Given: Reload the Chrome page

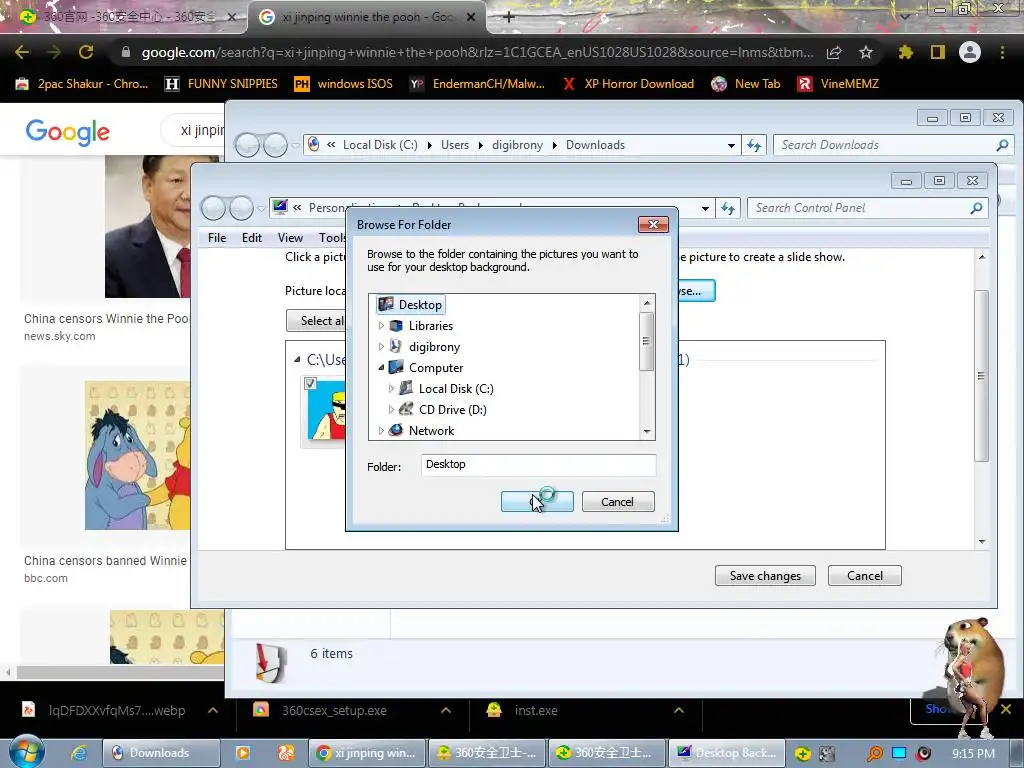Looking at the screenshot, I should [86, 52].
